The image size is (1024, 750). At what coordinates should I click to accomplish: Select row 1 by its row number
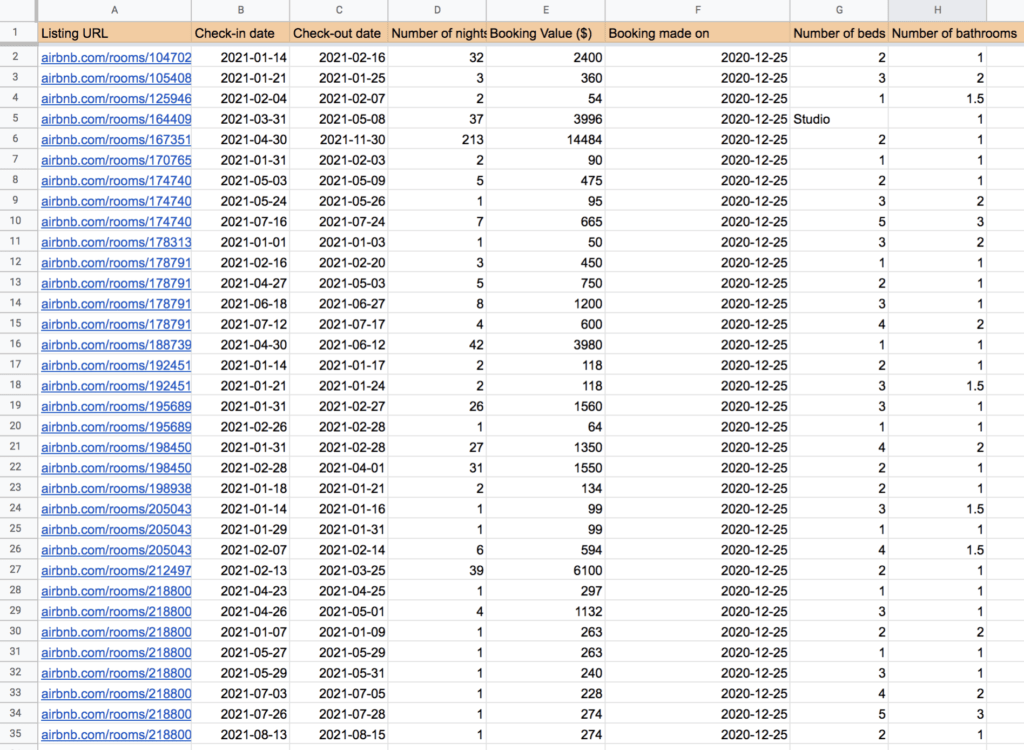point(16,33)
